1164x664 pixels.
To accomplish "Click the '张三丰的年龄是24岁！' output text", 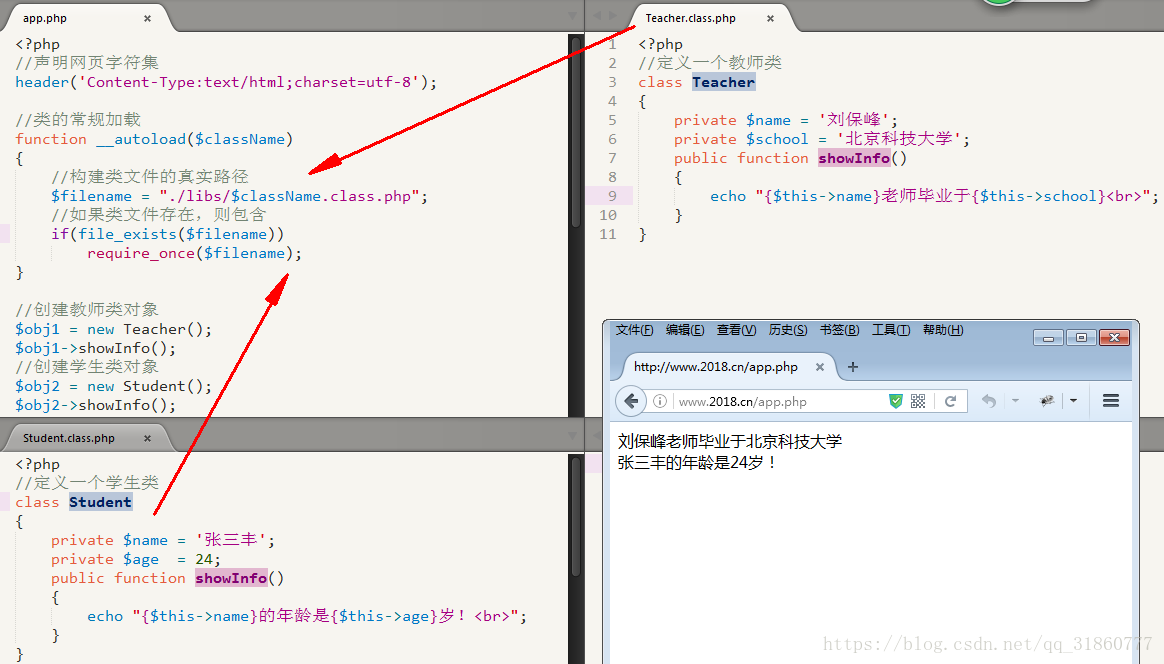I will (698, 463).
